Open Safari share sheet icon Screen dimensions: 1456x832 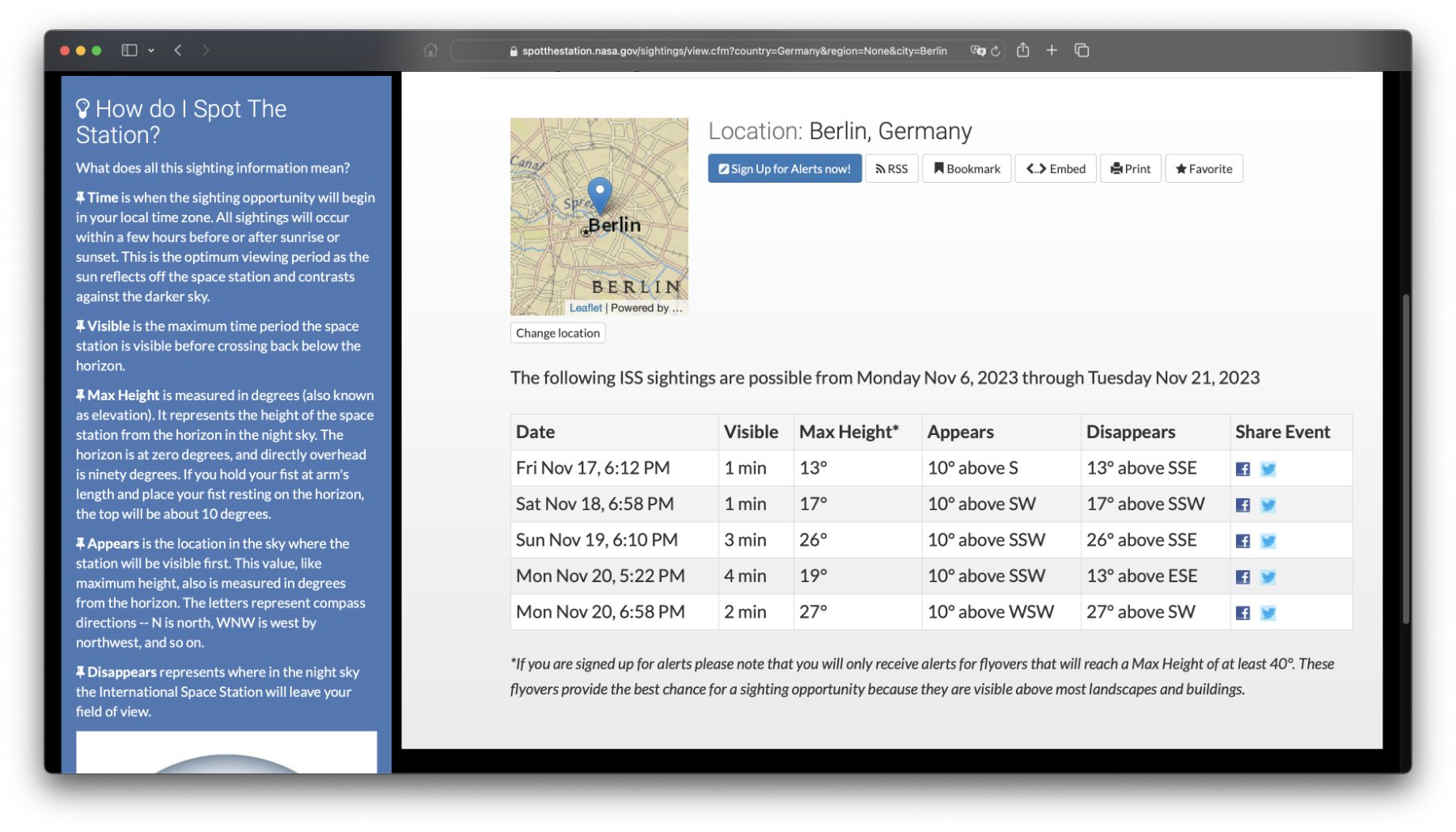tap(1022, 50)
